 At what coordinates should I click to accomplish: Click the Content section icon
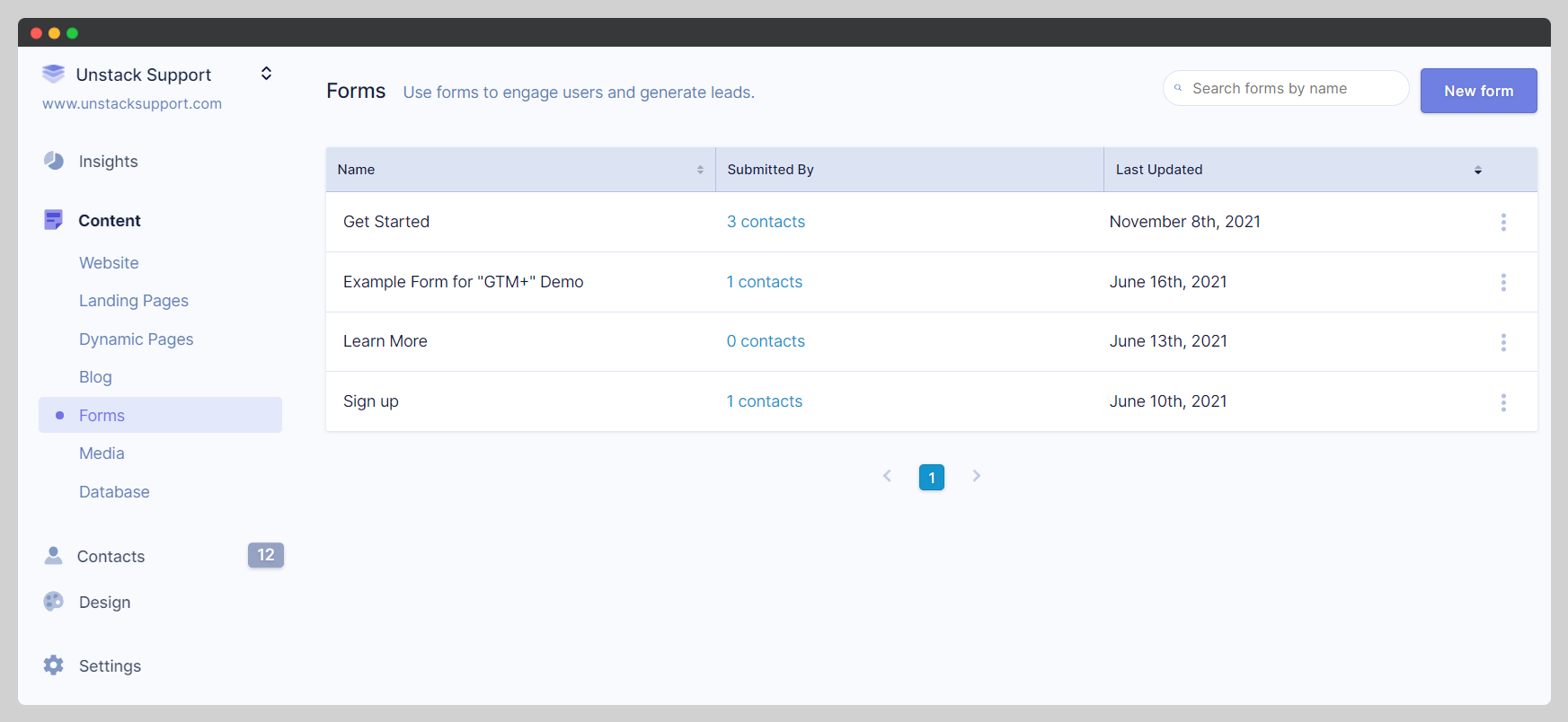coord(54,220)
